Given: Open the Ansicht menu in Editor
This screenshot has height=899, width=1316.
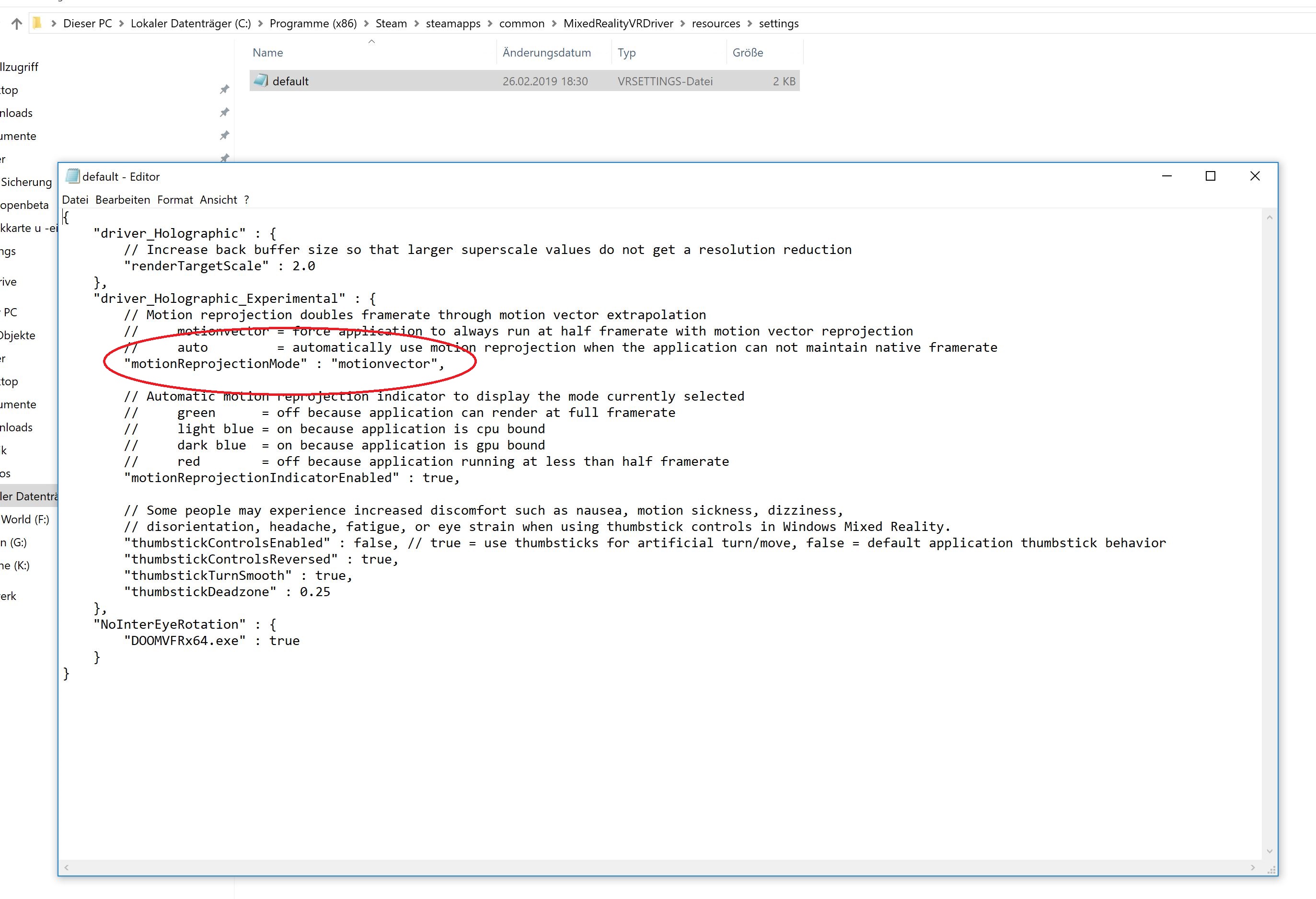Looking at the screenshot, I should point(219,200).
